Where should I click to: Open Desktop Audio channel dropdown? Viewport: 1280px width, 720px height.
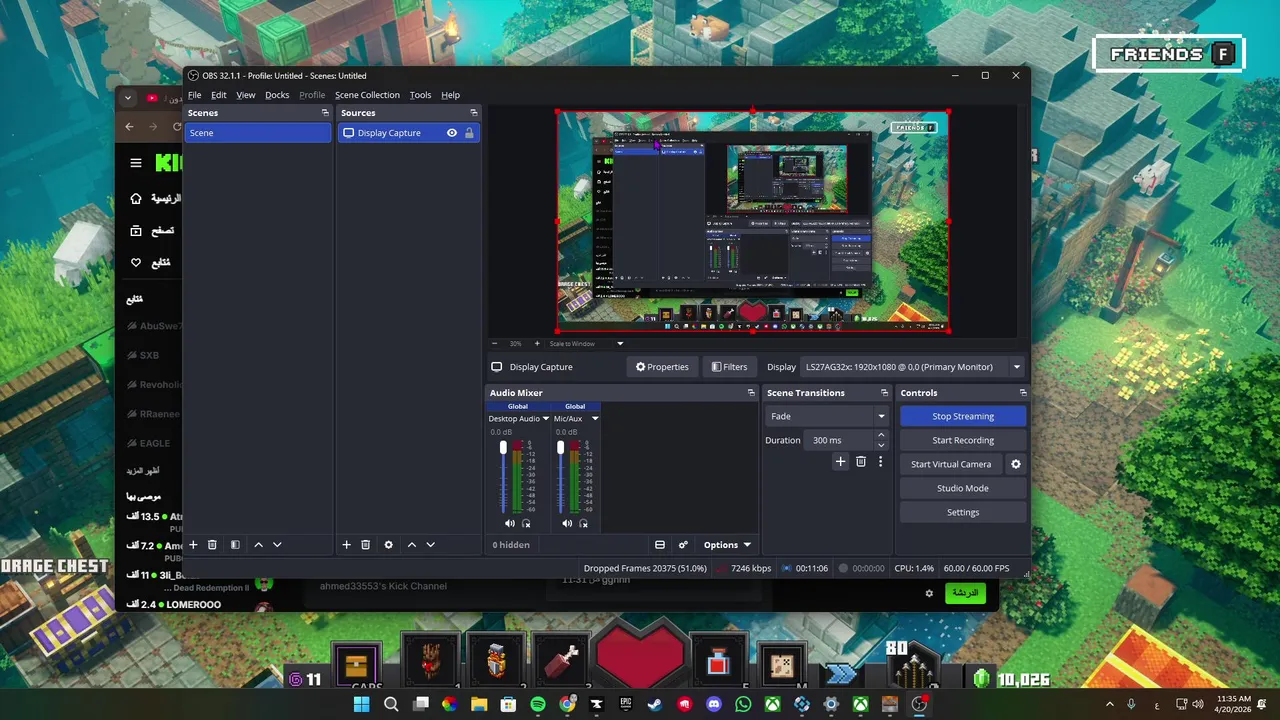click(x=546, y=419)
